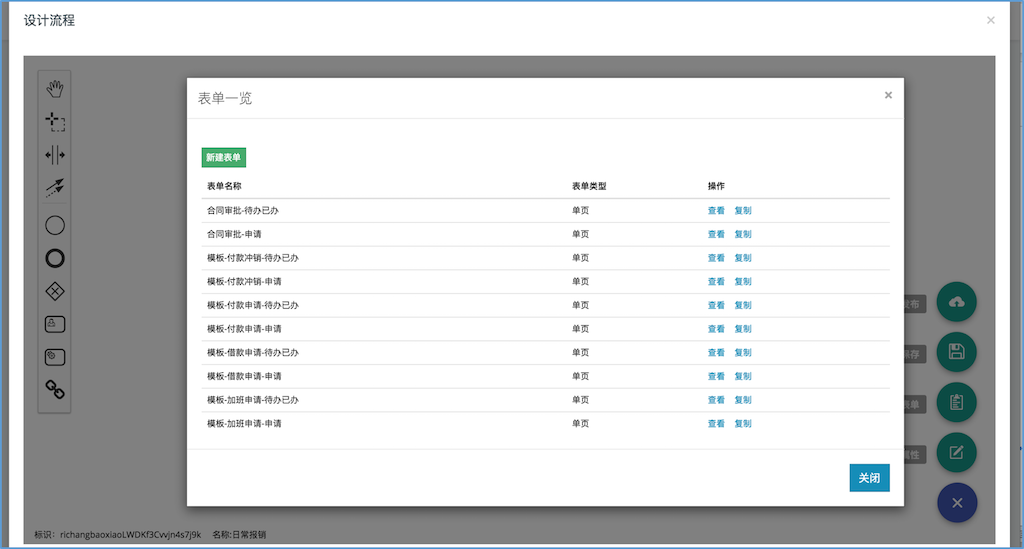
Task: Click the pencil edit properties button
Action: tap(956, 453)
